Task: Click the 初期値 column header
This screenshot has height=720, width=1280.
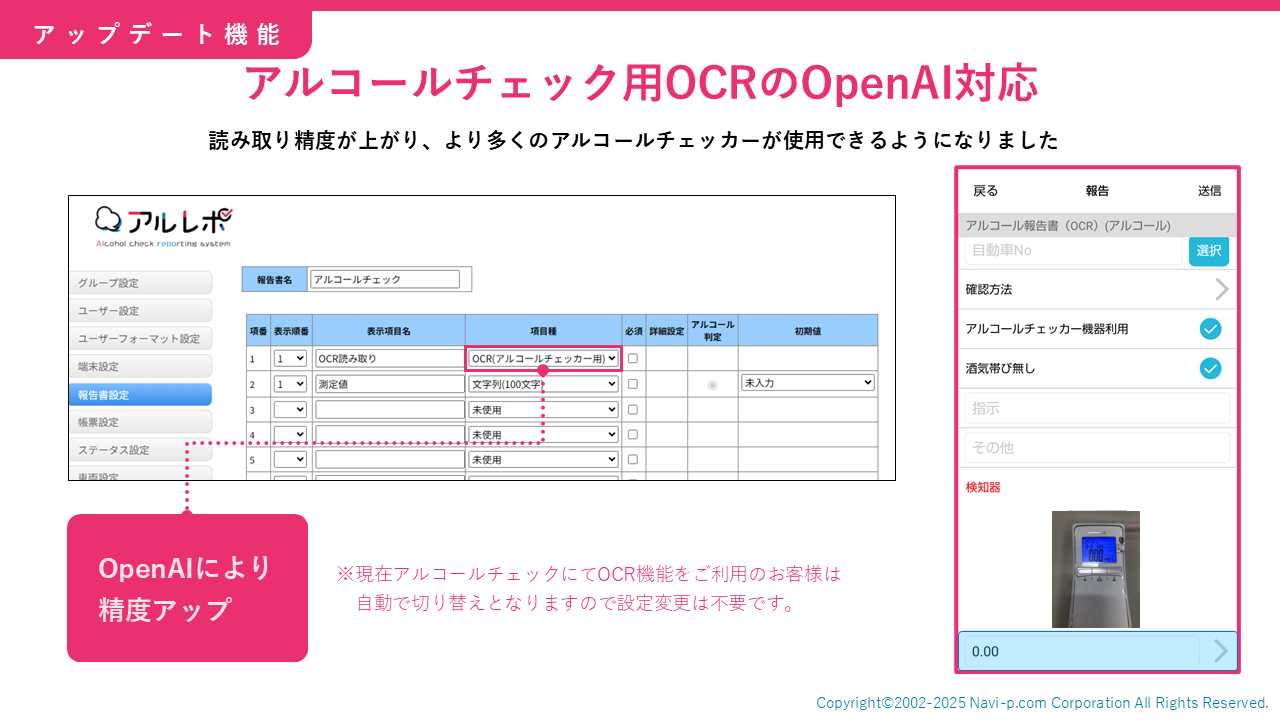Action: point(808,330)
